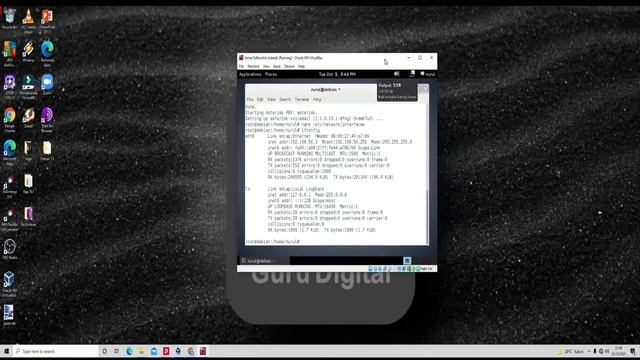Open the VirtualBox Devices menu
This screenshot has width=640, height=360.
(x=289, y=66)
